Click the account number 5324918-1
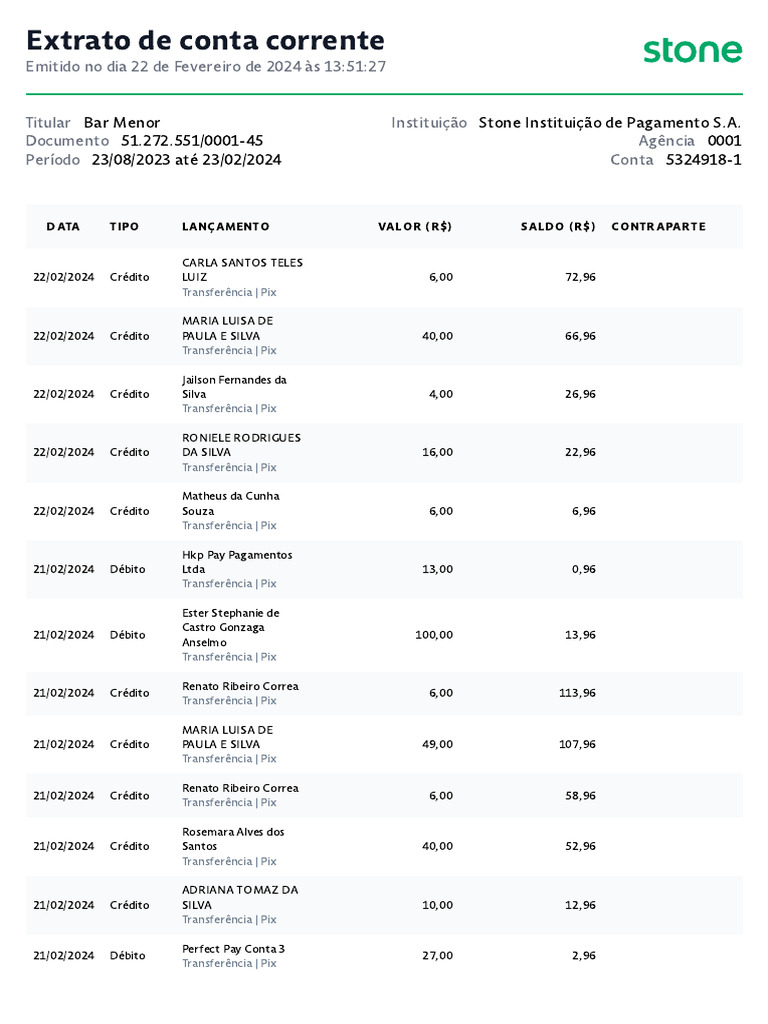Screen dimensions: 768x1024 pyautogui.click(x=703, y=160)
